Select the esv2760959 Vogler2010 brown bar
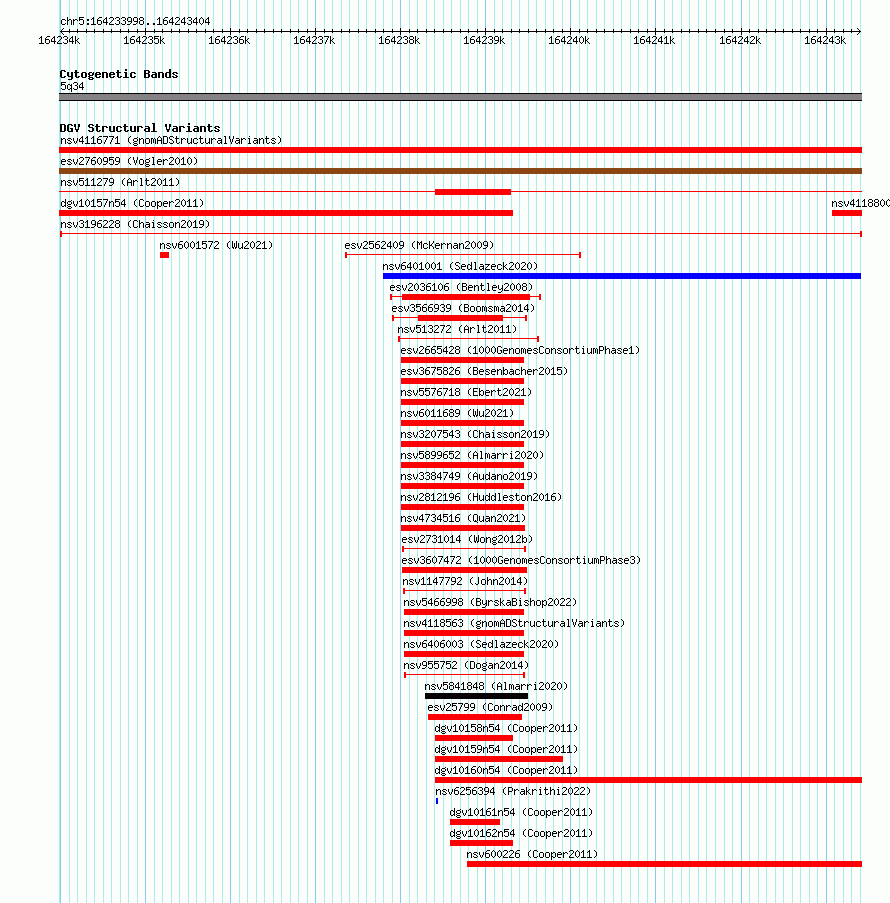This screenshot has width=890, height=903. coord(460,171)
